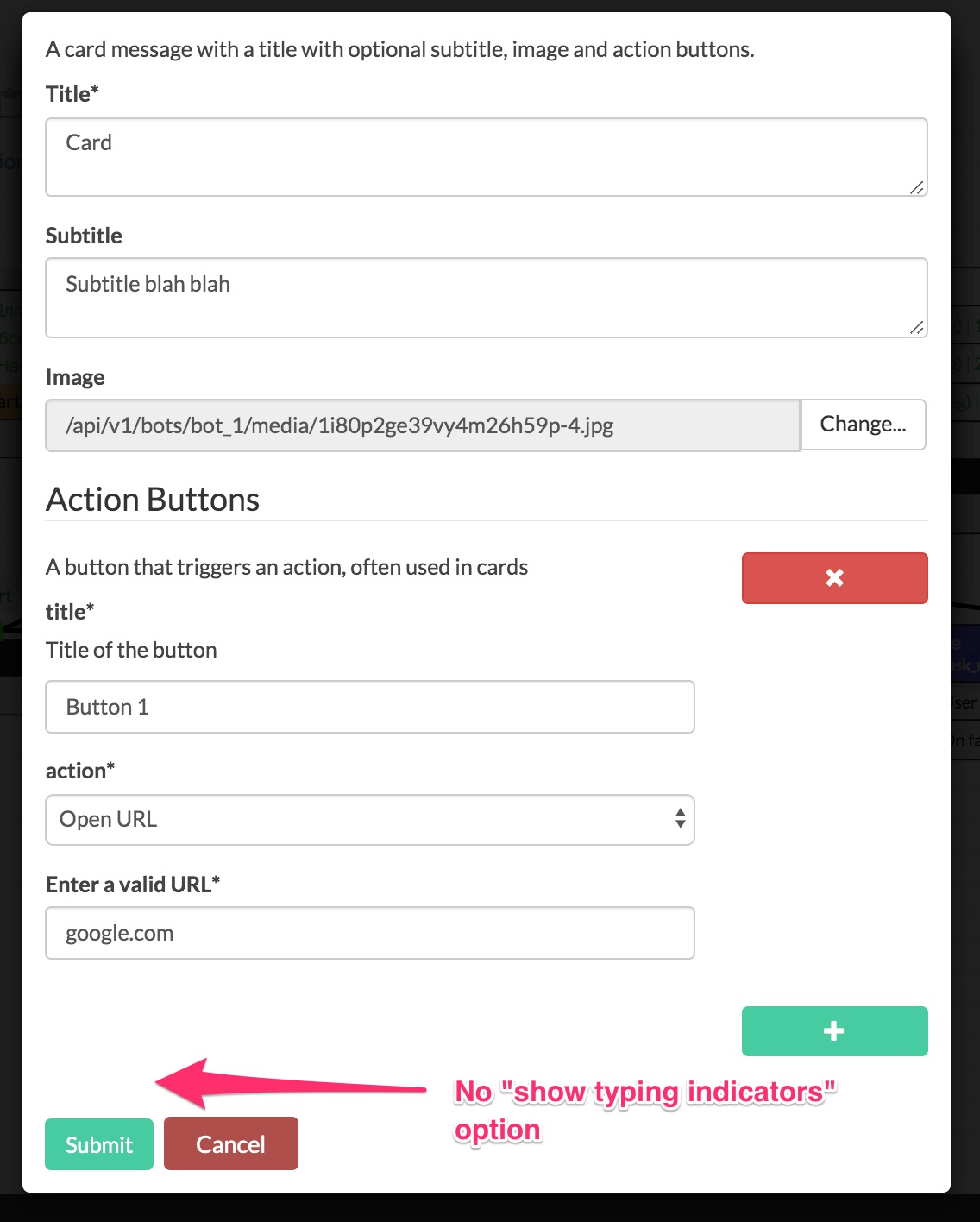The width and height of the screenshot is (980, 1222).
Task: Remove the action button via red X icon
Action: pos(833,578)
